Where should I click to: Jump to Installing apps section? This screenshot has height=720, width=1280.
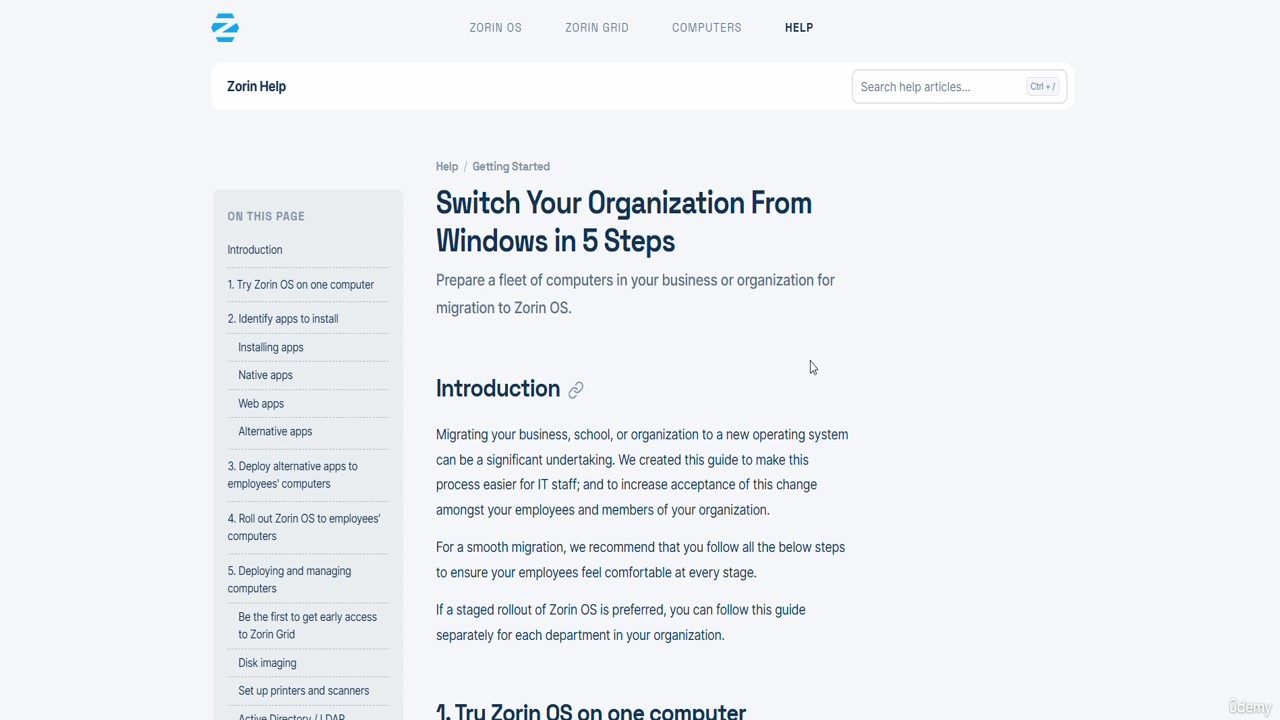(x=271, y=347)
